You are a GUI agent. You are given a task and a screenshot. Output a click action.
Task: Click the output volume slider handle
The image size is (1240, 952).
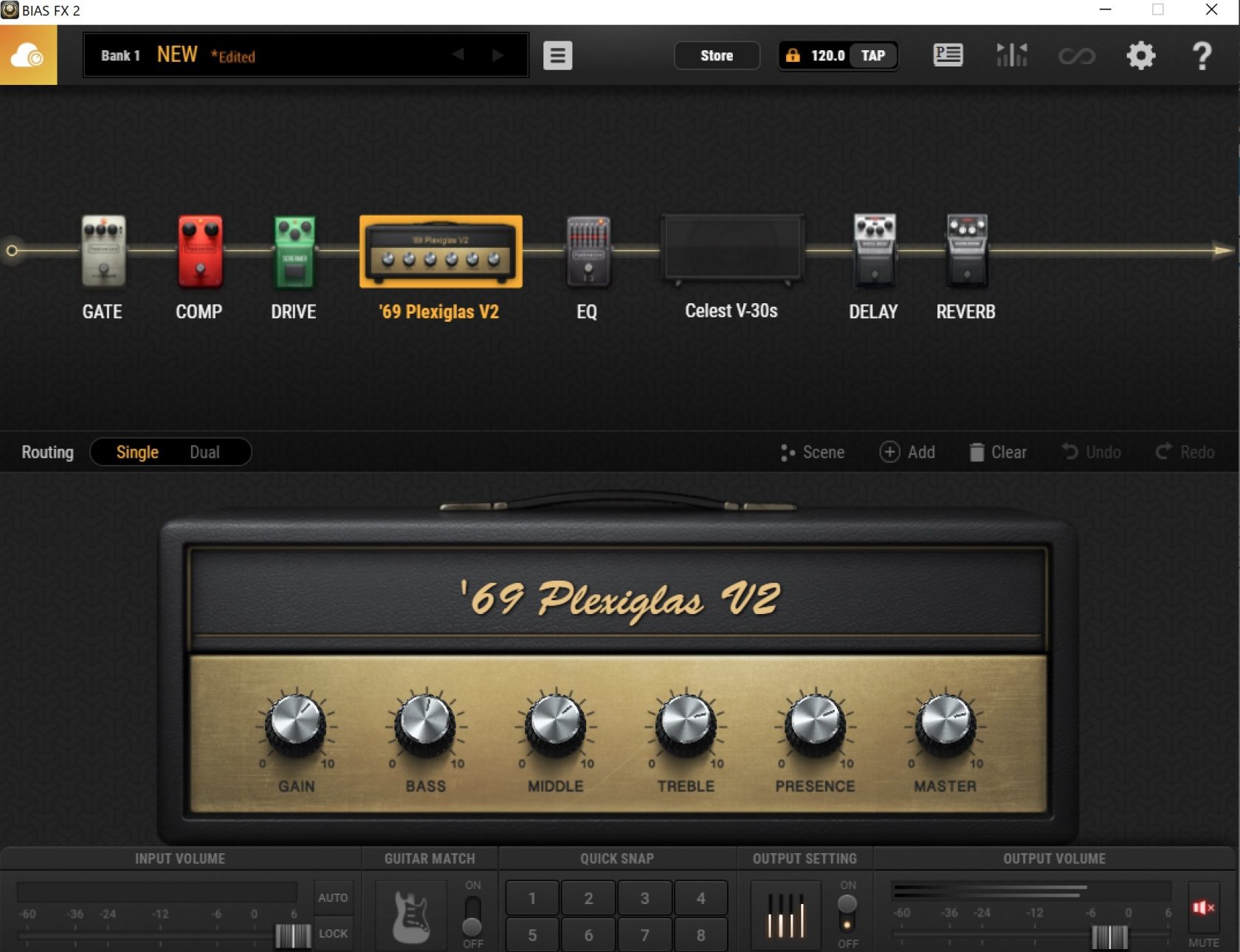[1109, 937]
